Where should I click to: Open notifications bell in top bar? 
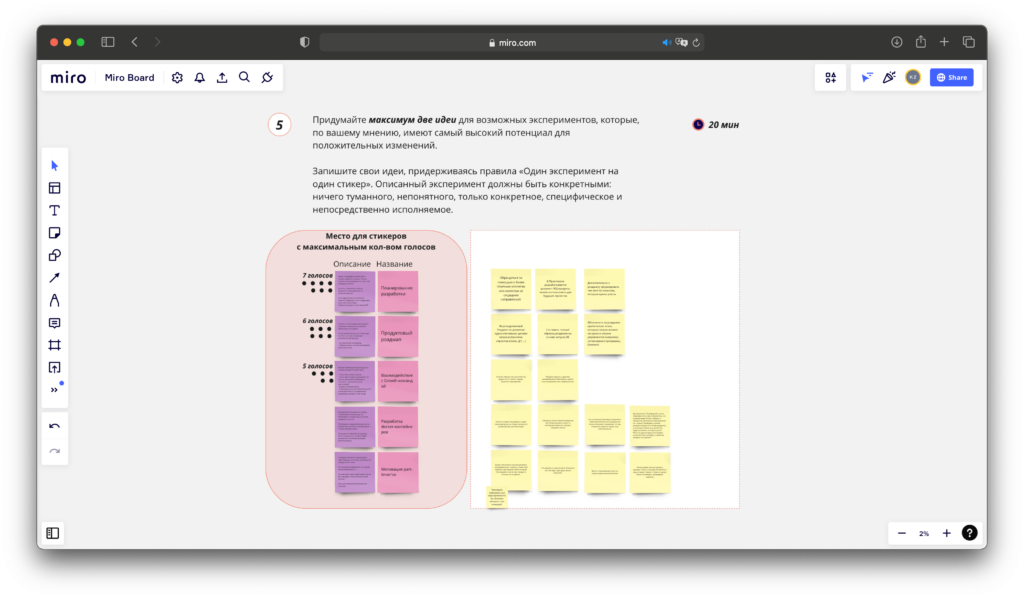click(x=199, y=78)
